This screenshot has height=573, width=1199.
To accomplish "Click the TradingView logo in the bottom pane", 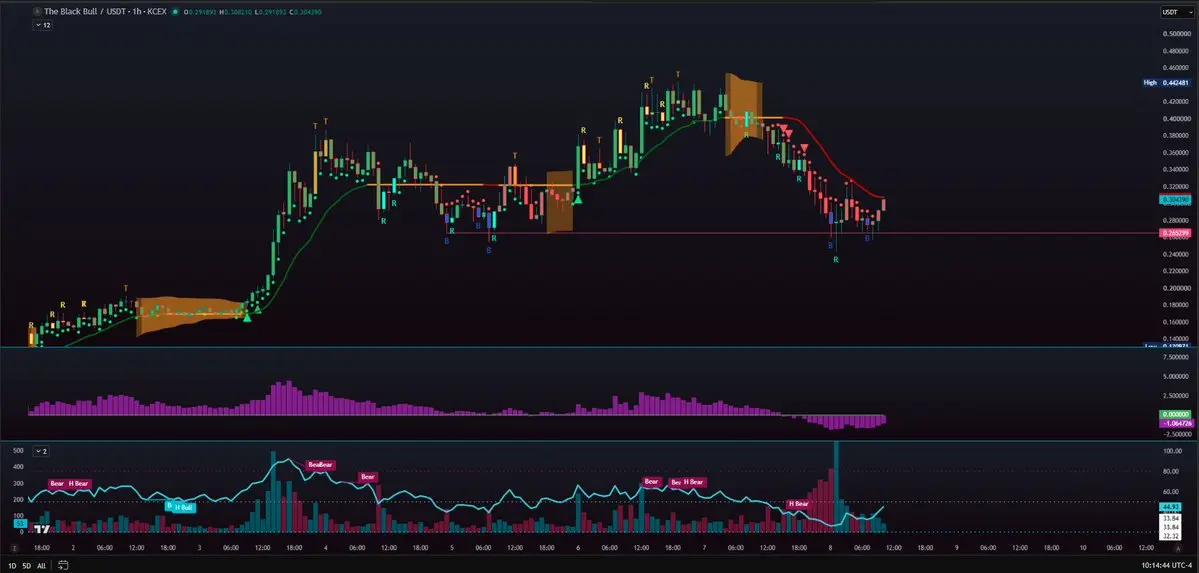I will (43, 529).
